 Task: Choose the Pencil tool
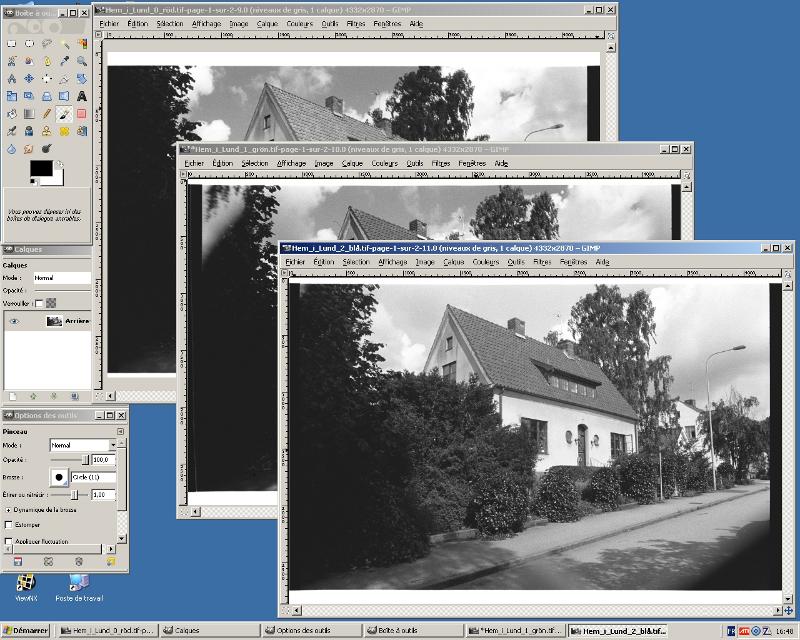(x=47, y=113)
